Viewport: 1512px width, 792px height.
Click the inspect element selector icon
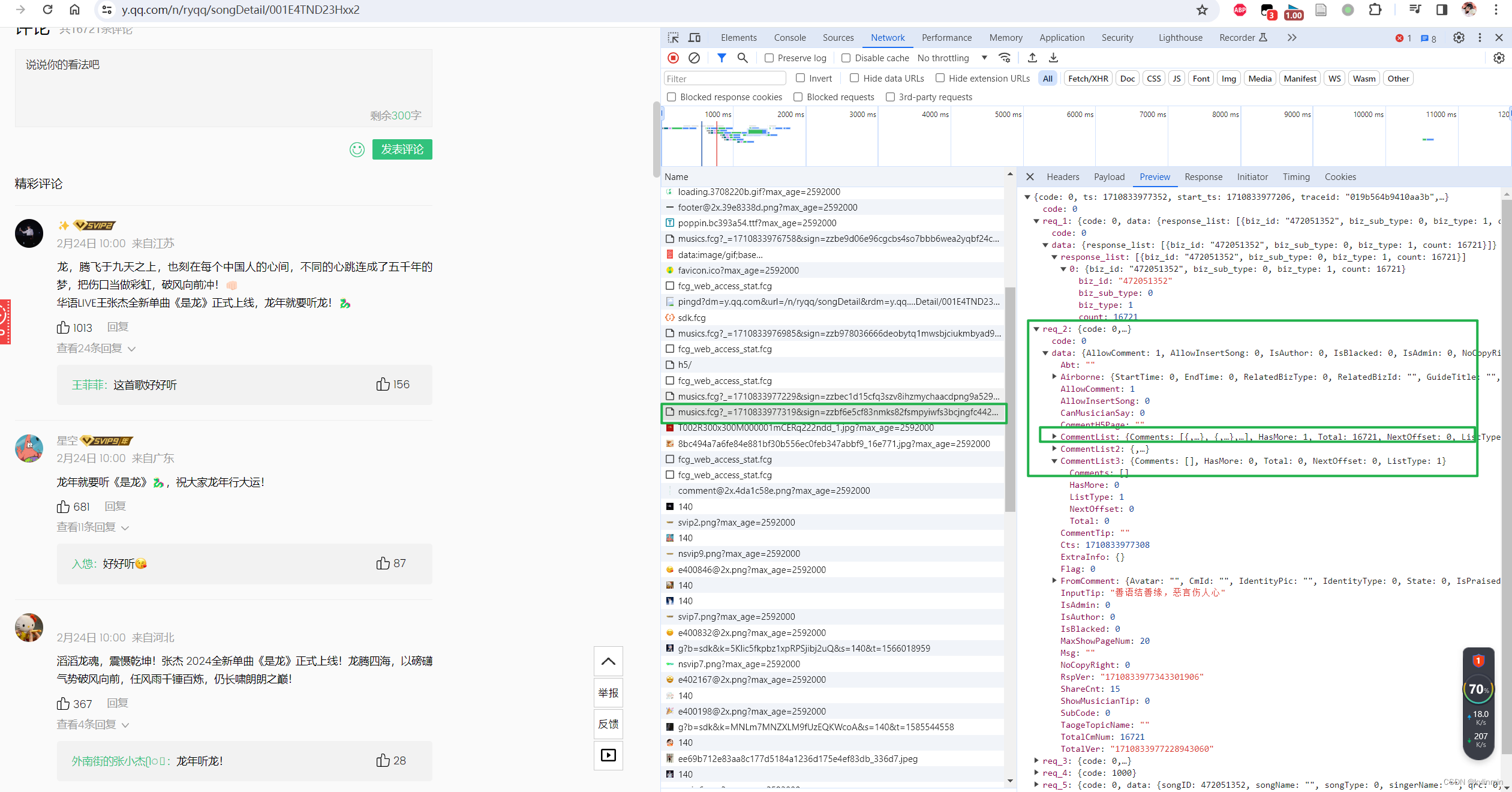[x=674, y=38]
